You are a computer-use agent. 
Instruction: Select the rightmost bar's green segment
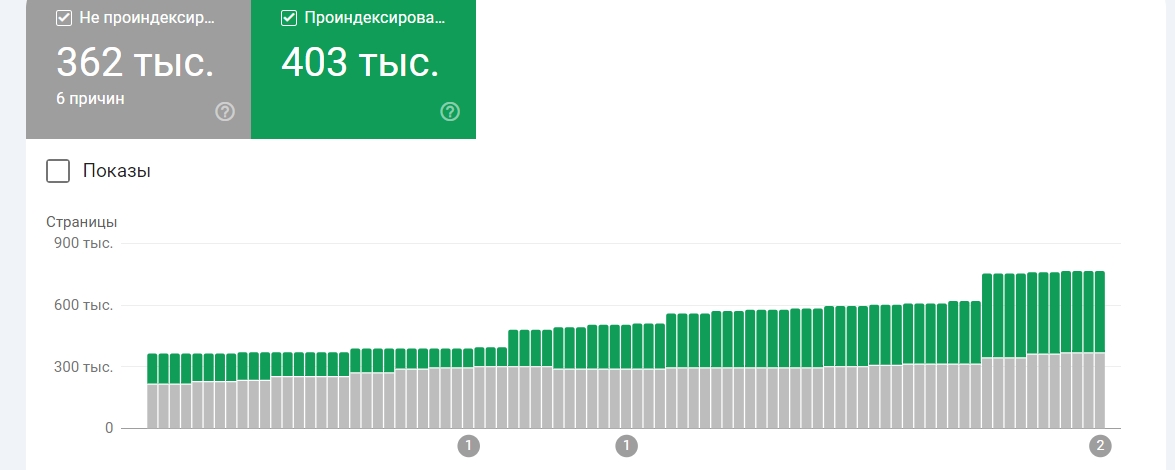coord(1100,312)
